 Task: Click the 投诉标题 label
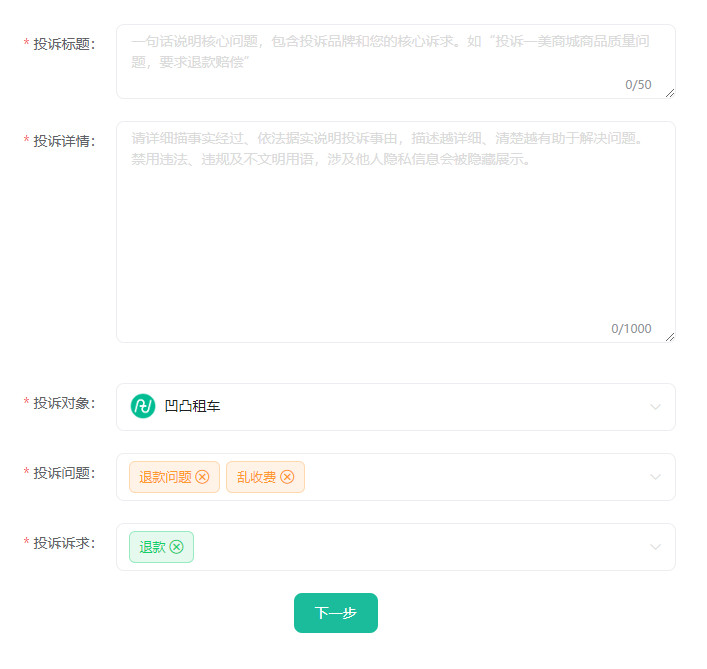pos(64,44)
